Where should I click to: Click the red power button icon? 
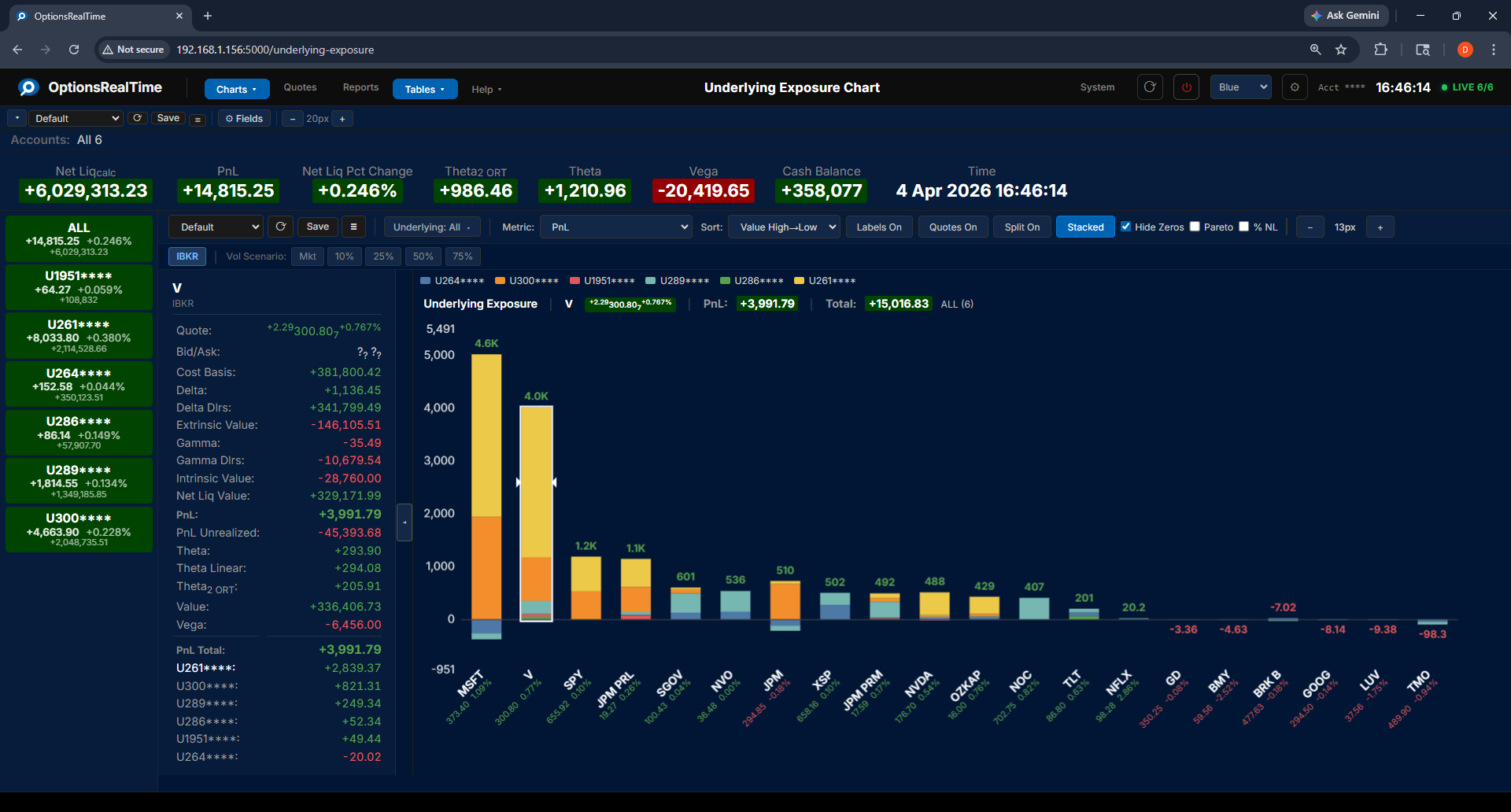click(x=1187, y=87)
